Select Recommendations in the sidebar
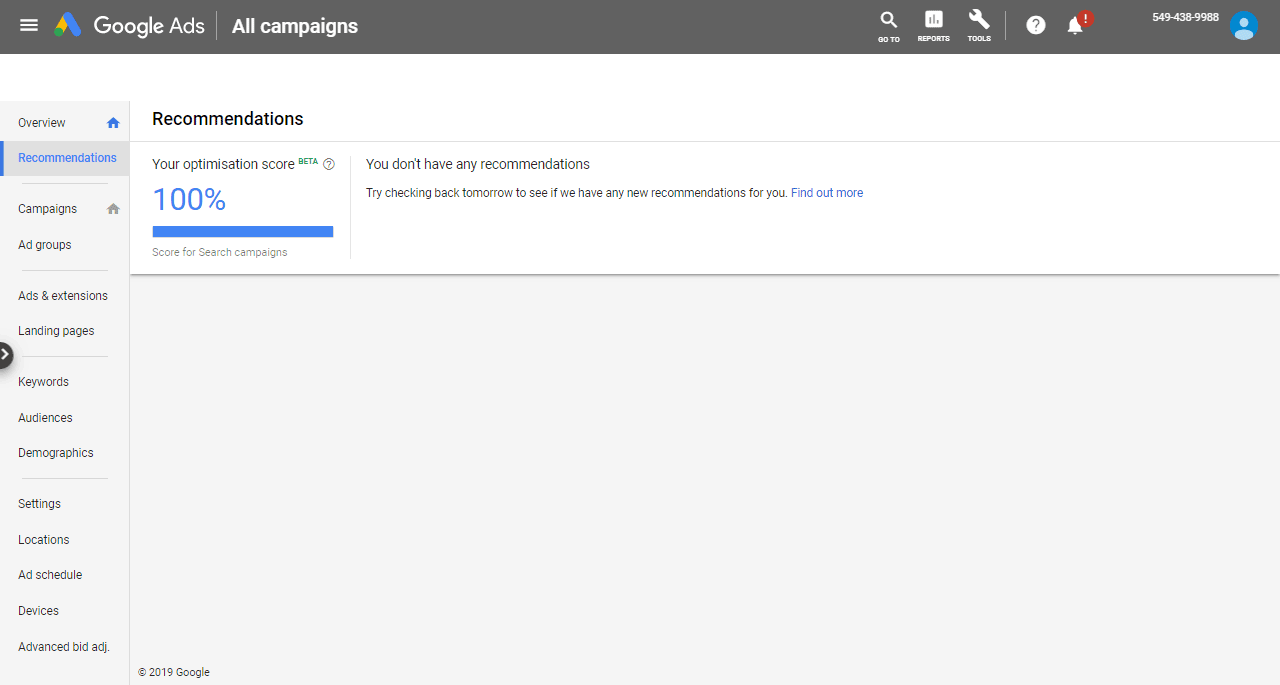Image resolution: width=1280 pixels, height=685 pixels. (x=67, y=158)
